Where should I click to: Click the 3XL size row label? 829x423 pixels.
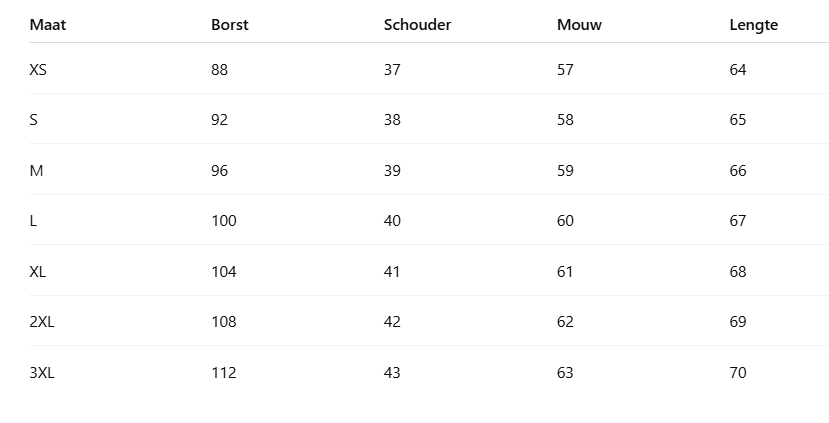pos(42,373)
